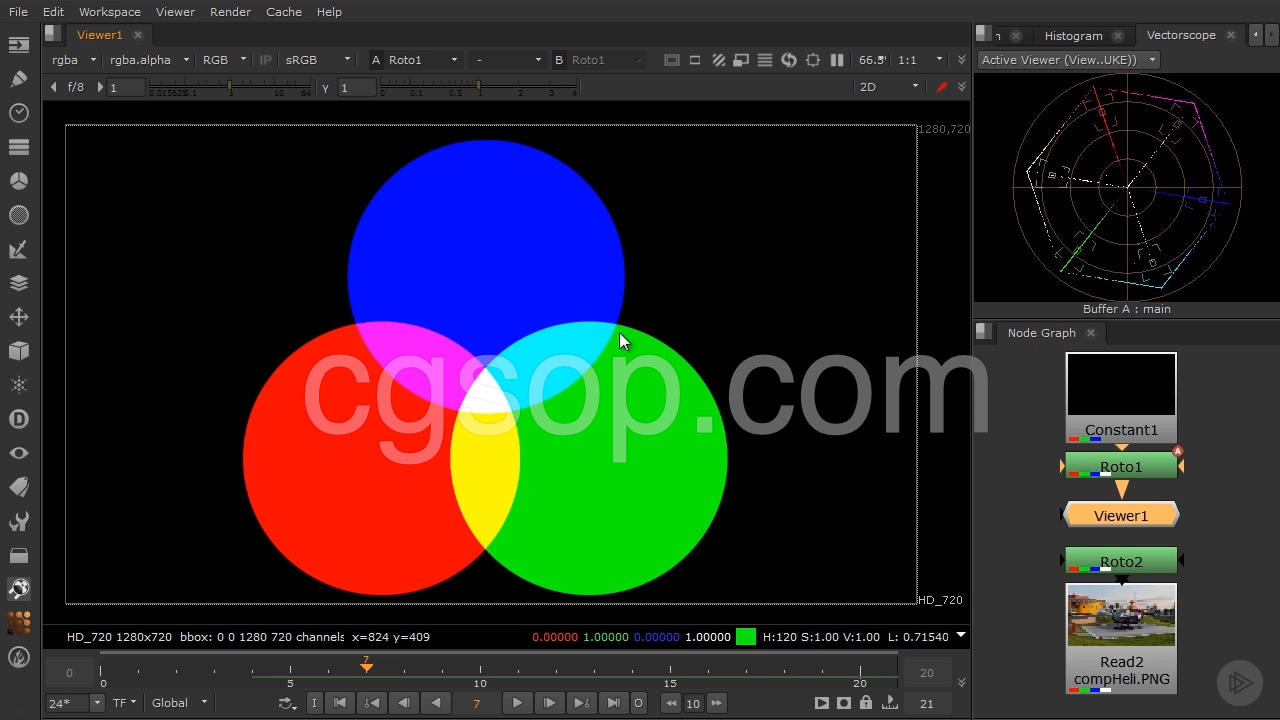
Task: Toggle the red paint stroke icon
Action: click(941, 87)
